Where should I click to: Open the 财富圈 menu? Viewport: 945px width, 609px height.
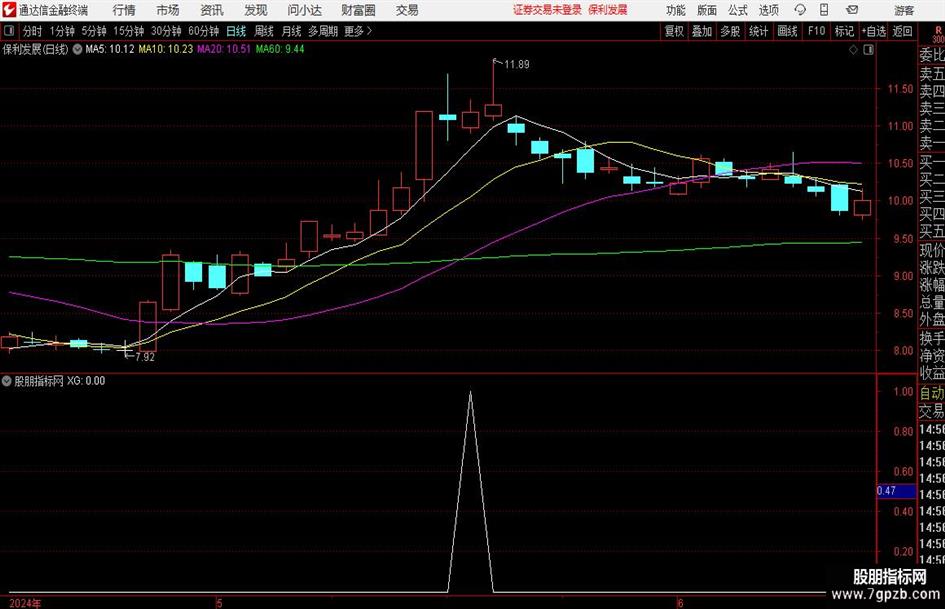click(x=358, y=10)
